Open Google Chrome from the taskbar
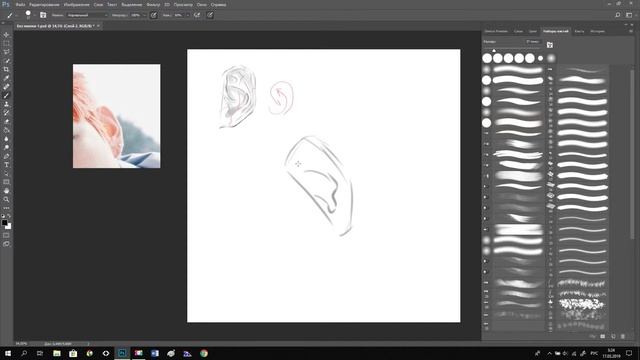This screenshot has width=640, height=360. [x=204, y=353]
